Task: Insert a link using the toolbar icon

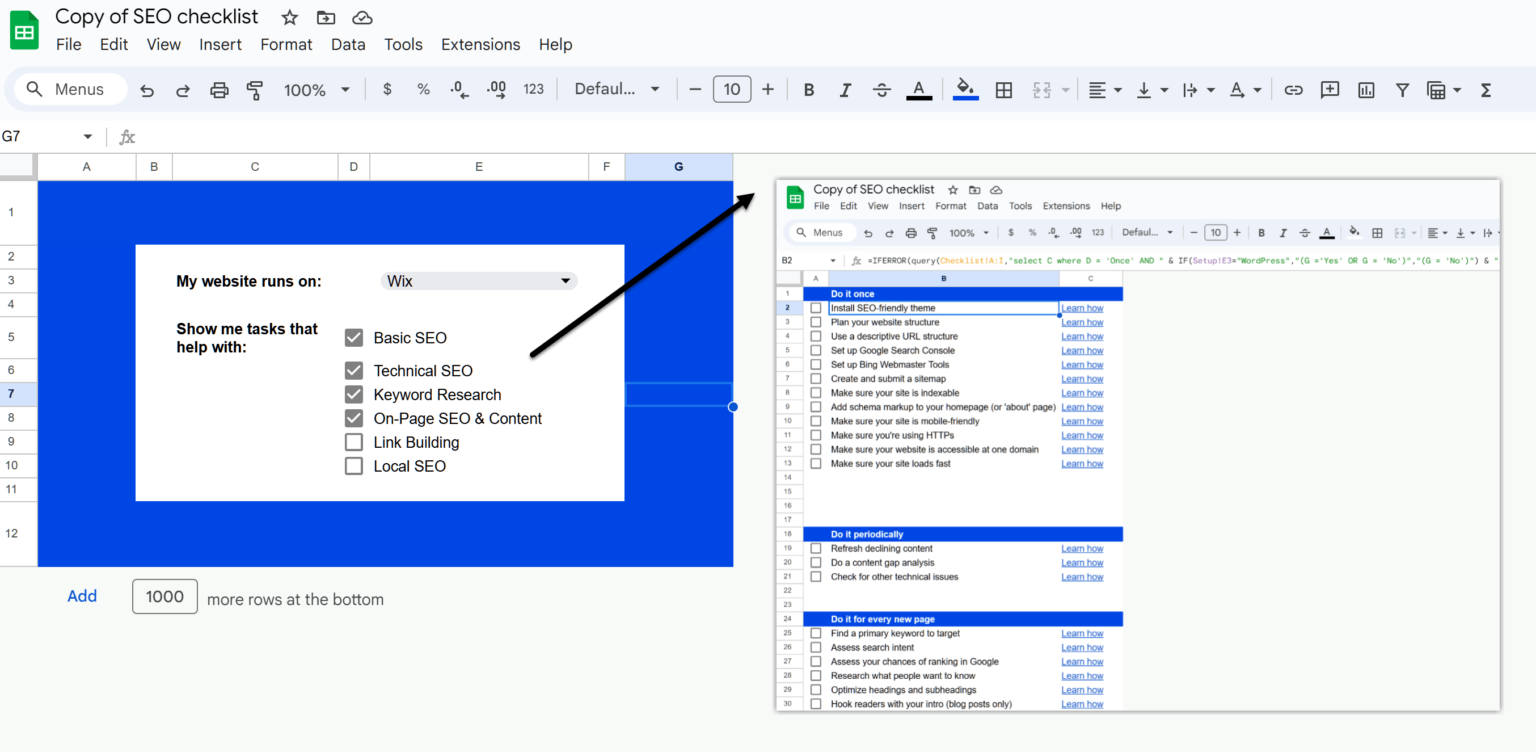Action: (x=1293, y=89)
